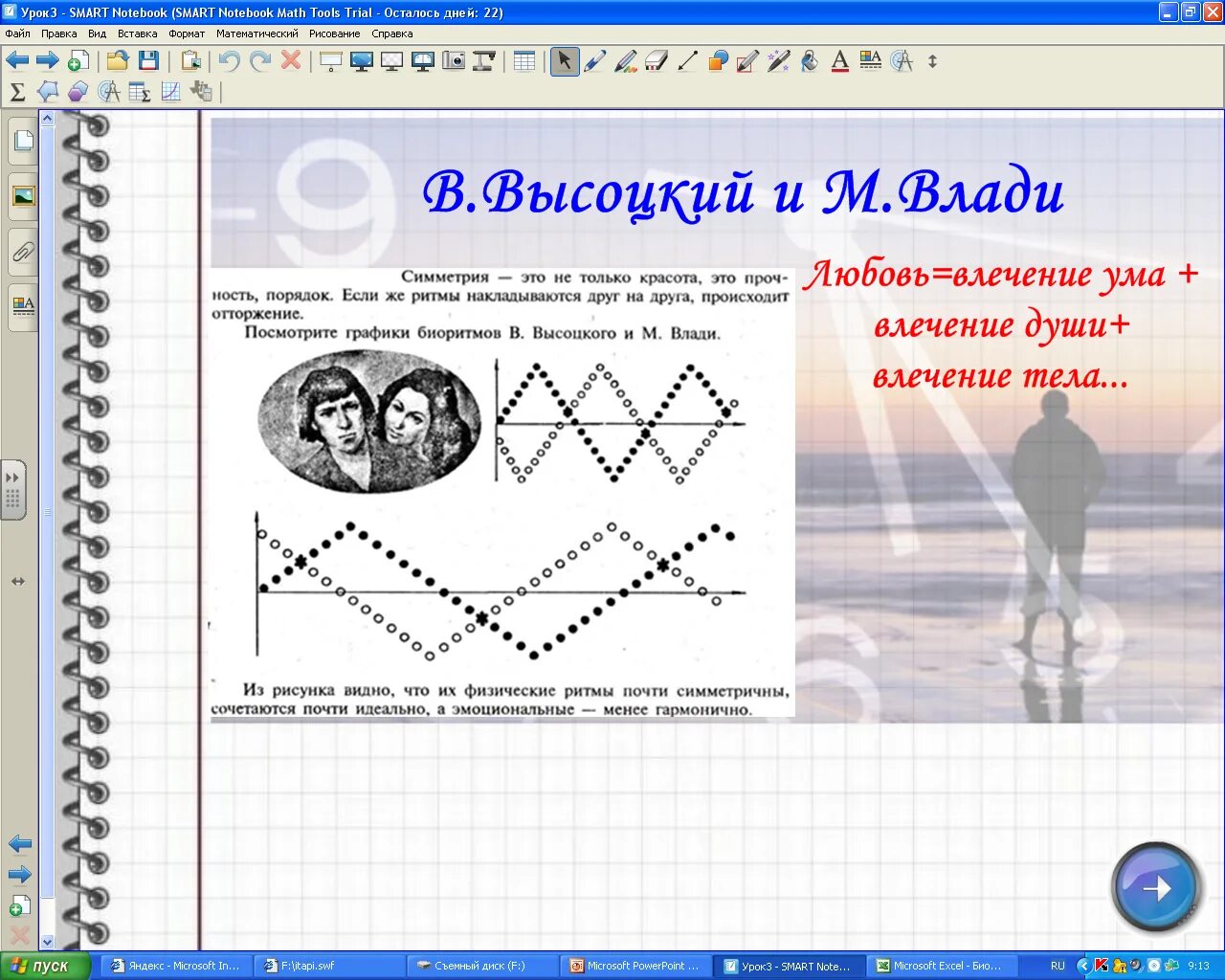Screen dimensions: 1225x980
Task: Pick the Creative Pen tool
Action: 626,61
